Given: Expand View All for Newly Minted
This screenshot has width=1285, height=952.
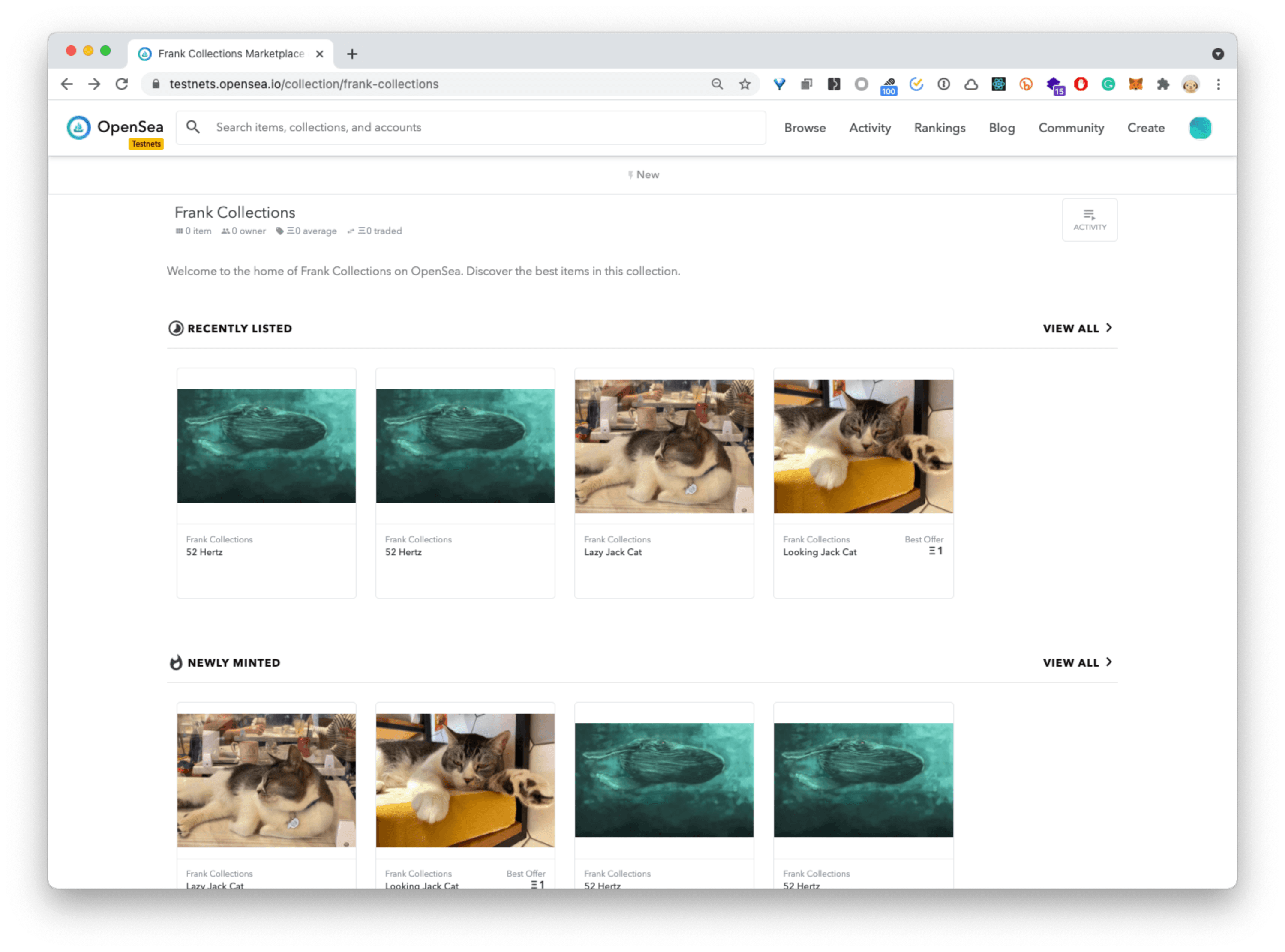Looking at the screenshot, I should coord(1077,663).
